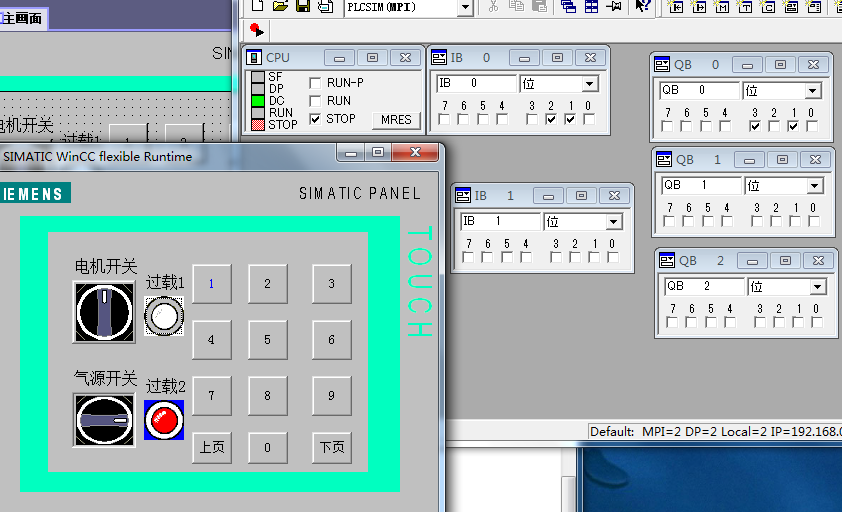Click the red 过载2 pushbutton
Screen dimensions: 842x512
(164, 420)
